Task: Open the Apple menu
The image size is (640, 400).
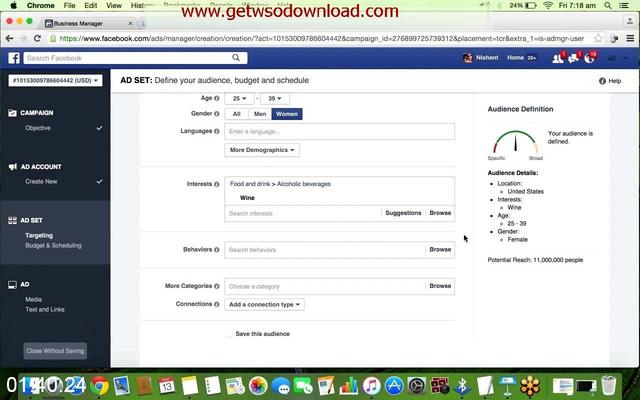Action: (13, 5)
